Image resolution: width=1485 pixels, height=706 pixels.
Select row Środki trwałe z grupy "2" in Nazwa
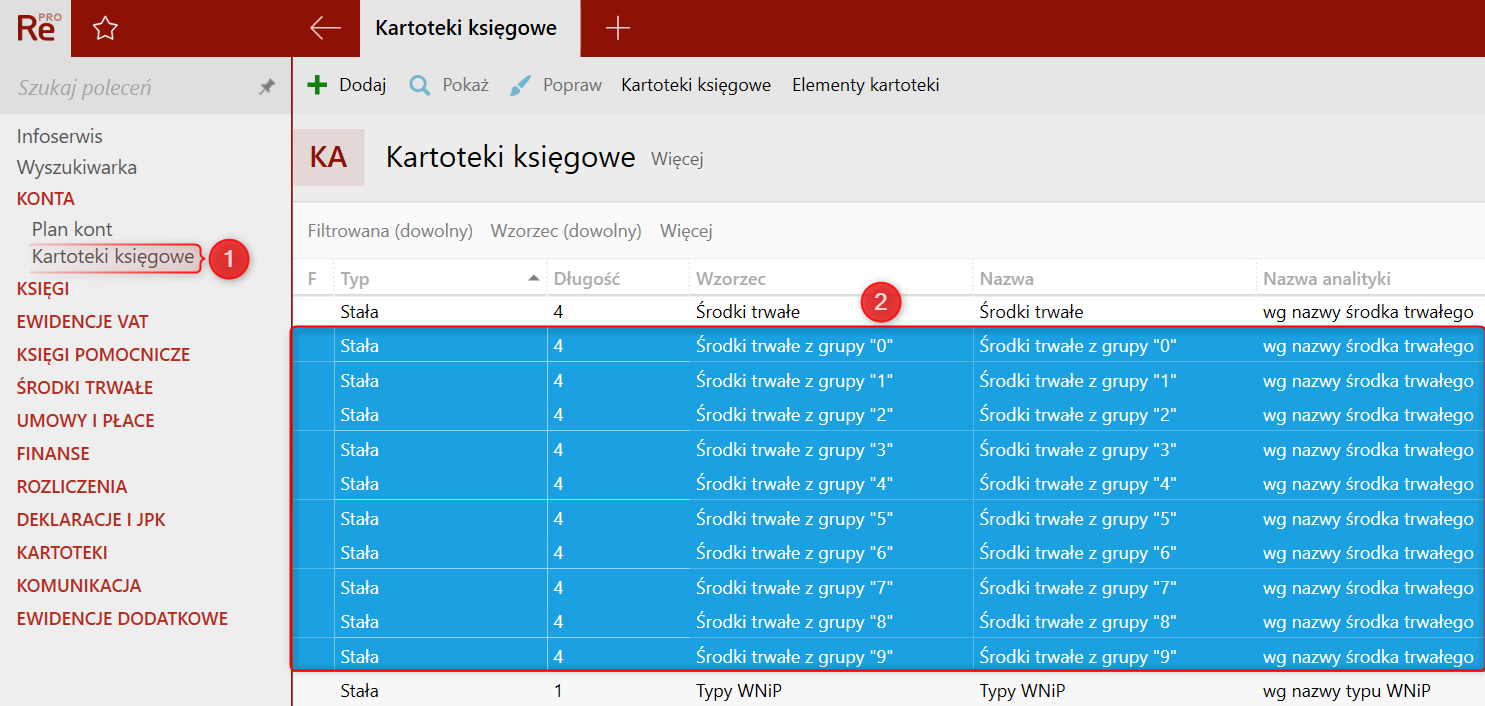coord(1078,415)
